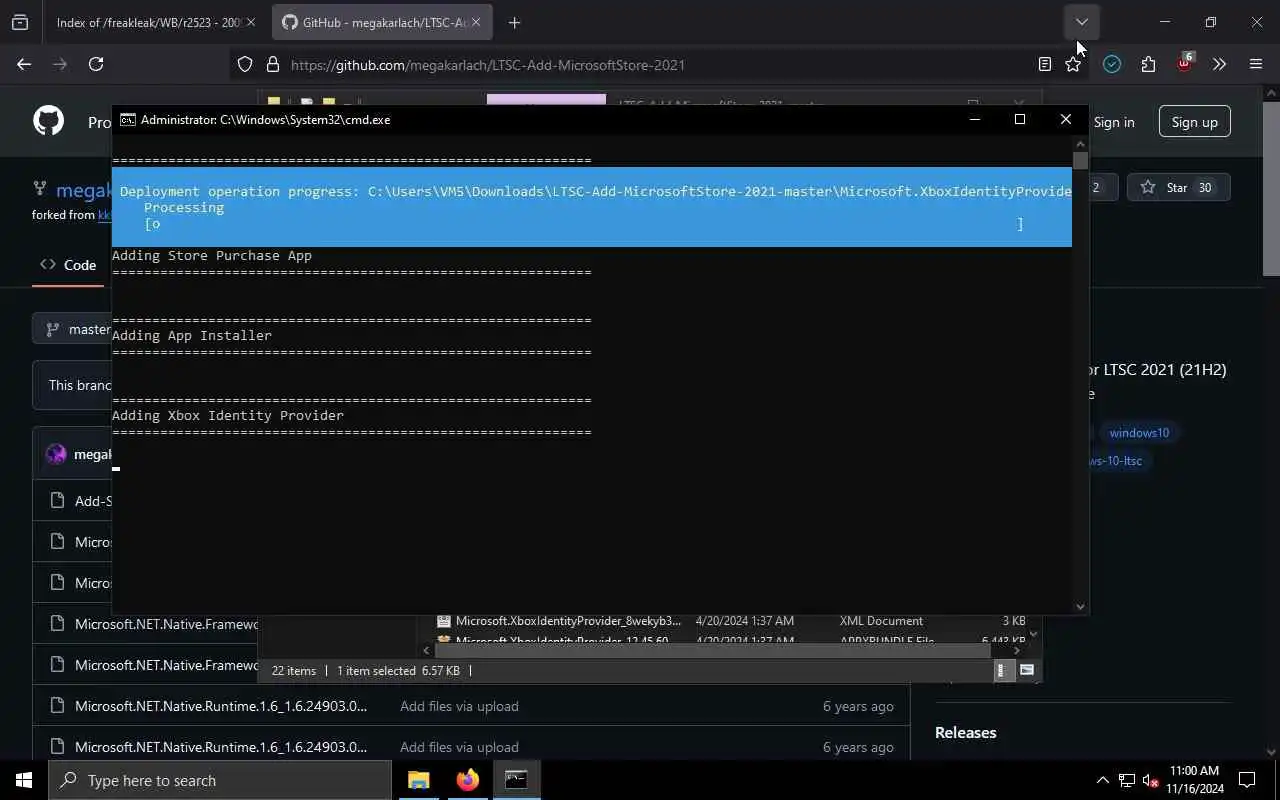The image size is (1280, 800).
Task: Click the megakarlach committer avatar
Action: [56, 454]
